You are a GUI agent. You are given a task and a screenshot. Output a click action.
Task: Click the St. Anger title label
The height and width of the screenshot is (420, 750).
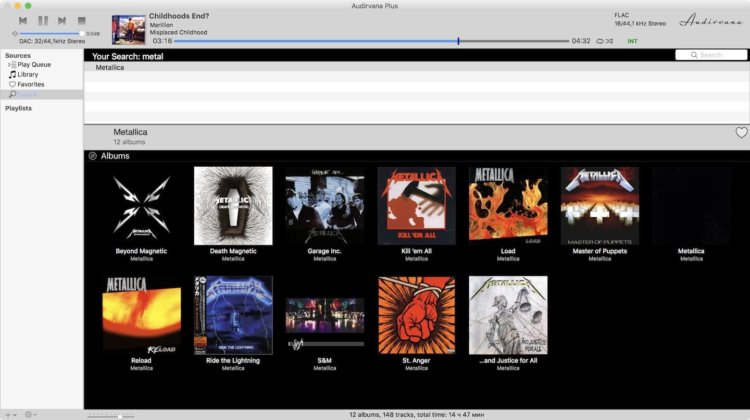coord(416,361)
